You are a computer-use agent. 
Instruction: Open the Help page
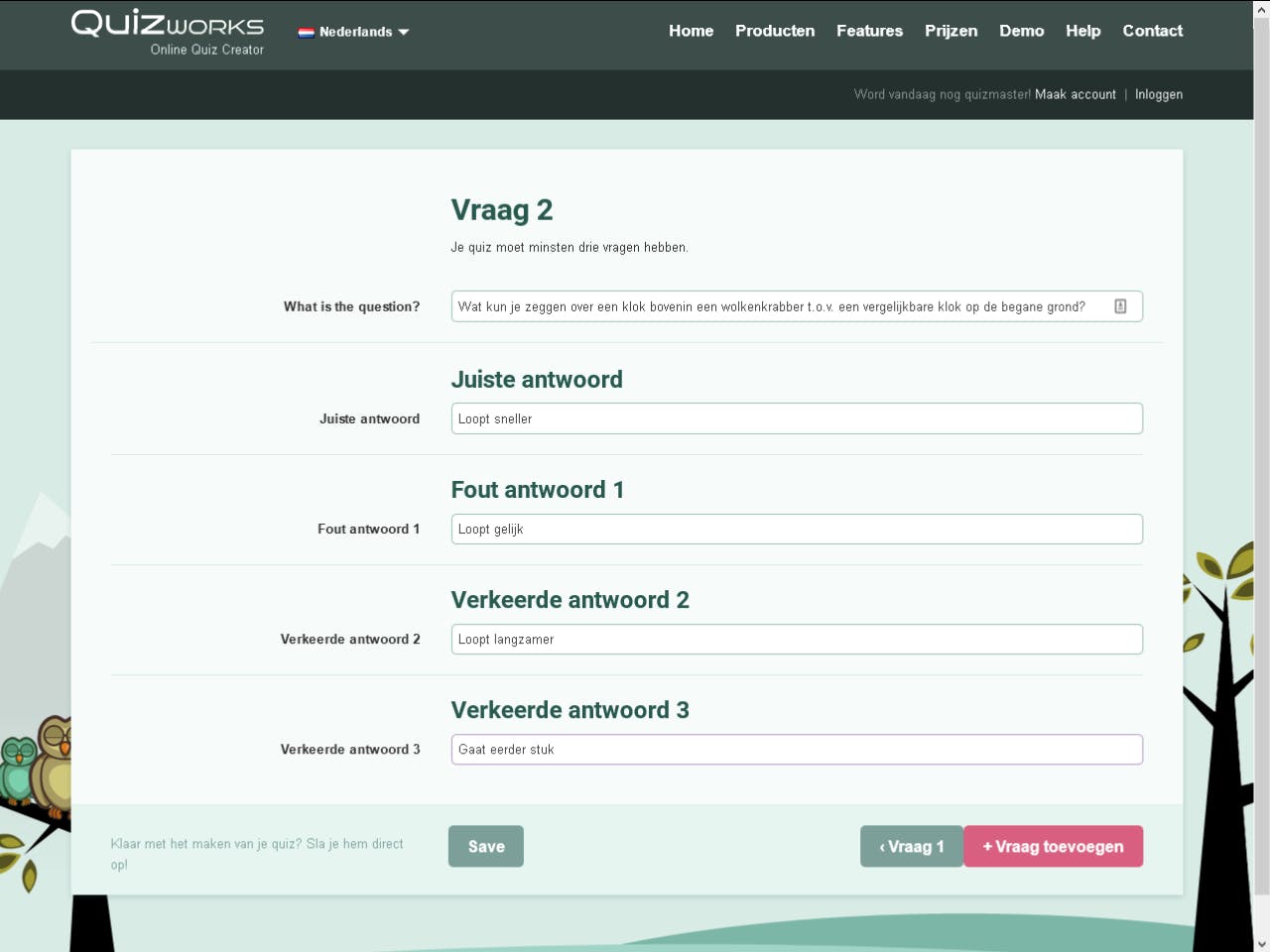[x=1082, y=31]
